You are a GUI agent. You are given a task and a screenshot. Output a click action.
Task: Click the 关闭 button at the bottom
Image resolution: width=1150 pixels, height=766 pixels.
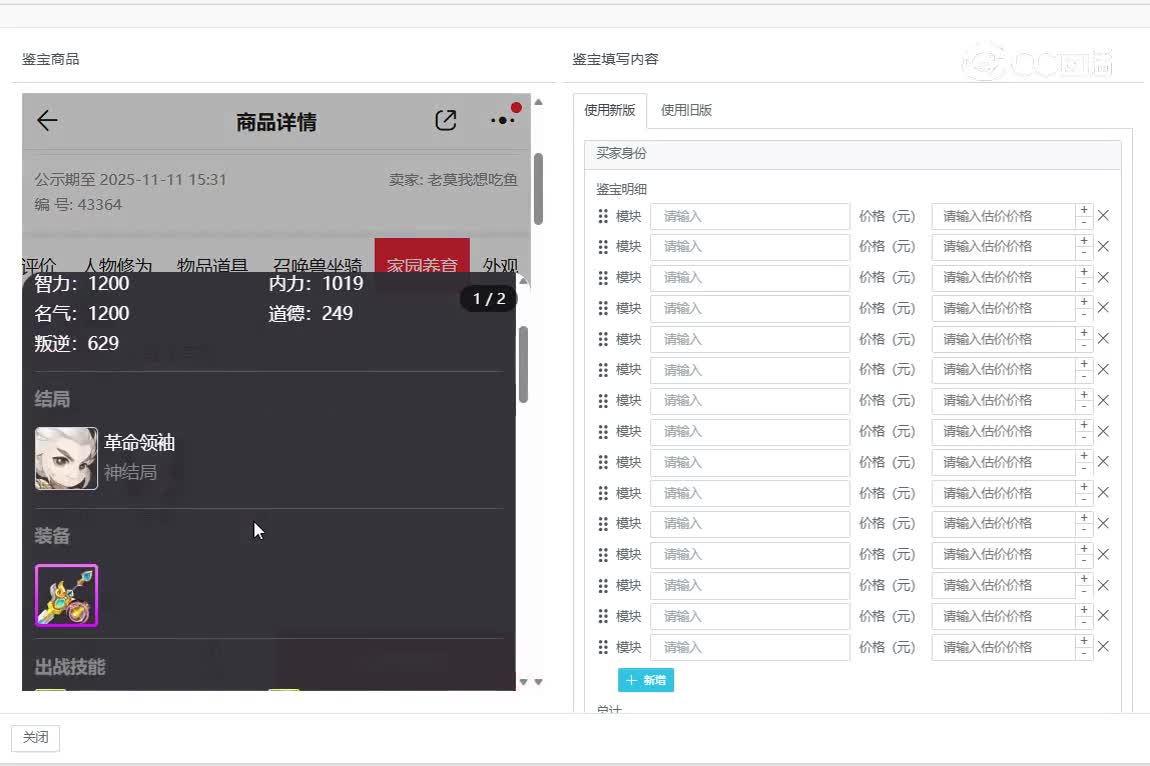pyautogui.click(x=35, y=737)
